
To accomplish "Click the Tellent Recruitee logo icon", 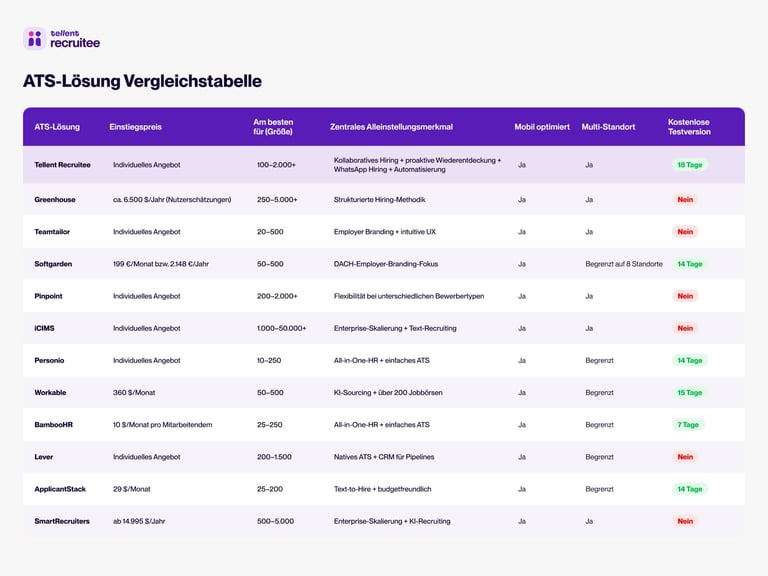I will point(35,39).
